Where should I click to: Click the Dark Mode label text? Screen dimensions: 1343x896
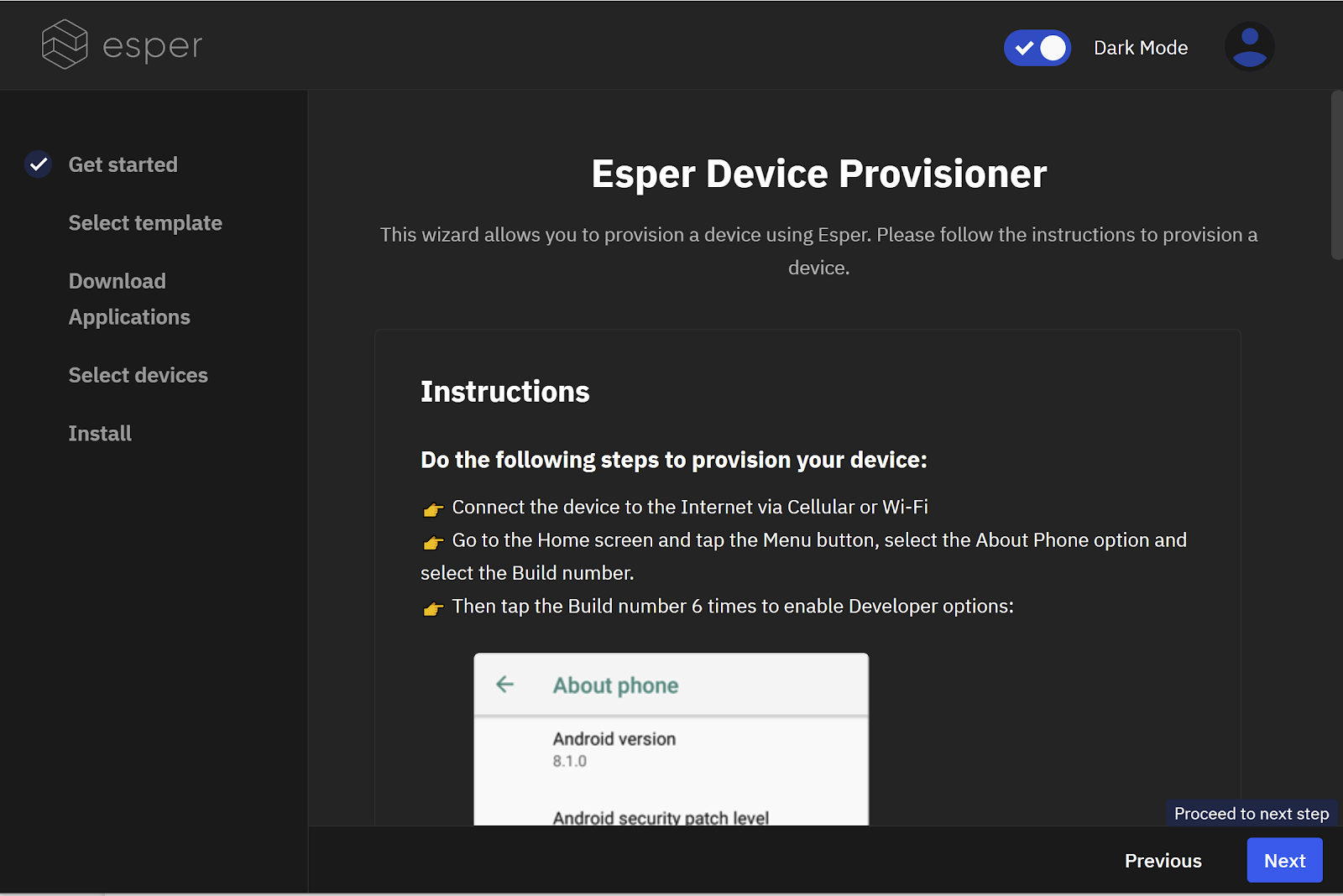click(x=1140, y=48)
